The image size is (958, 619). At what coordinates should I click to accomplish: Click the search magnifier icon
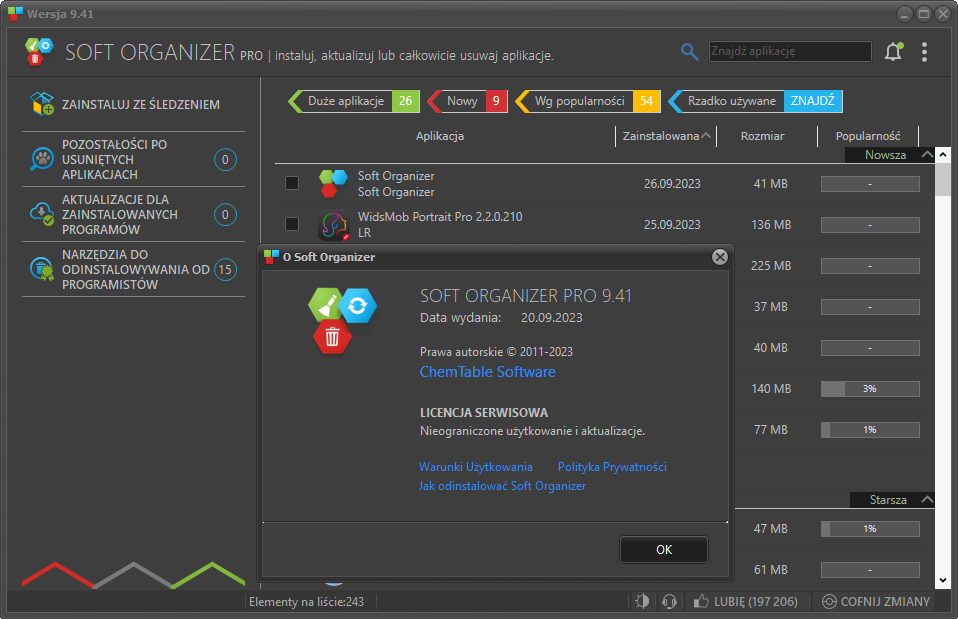click(x=689, y=52)
